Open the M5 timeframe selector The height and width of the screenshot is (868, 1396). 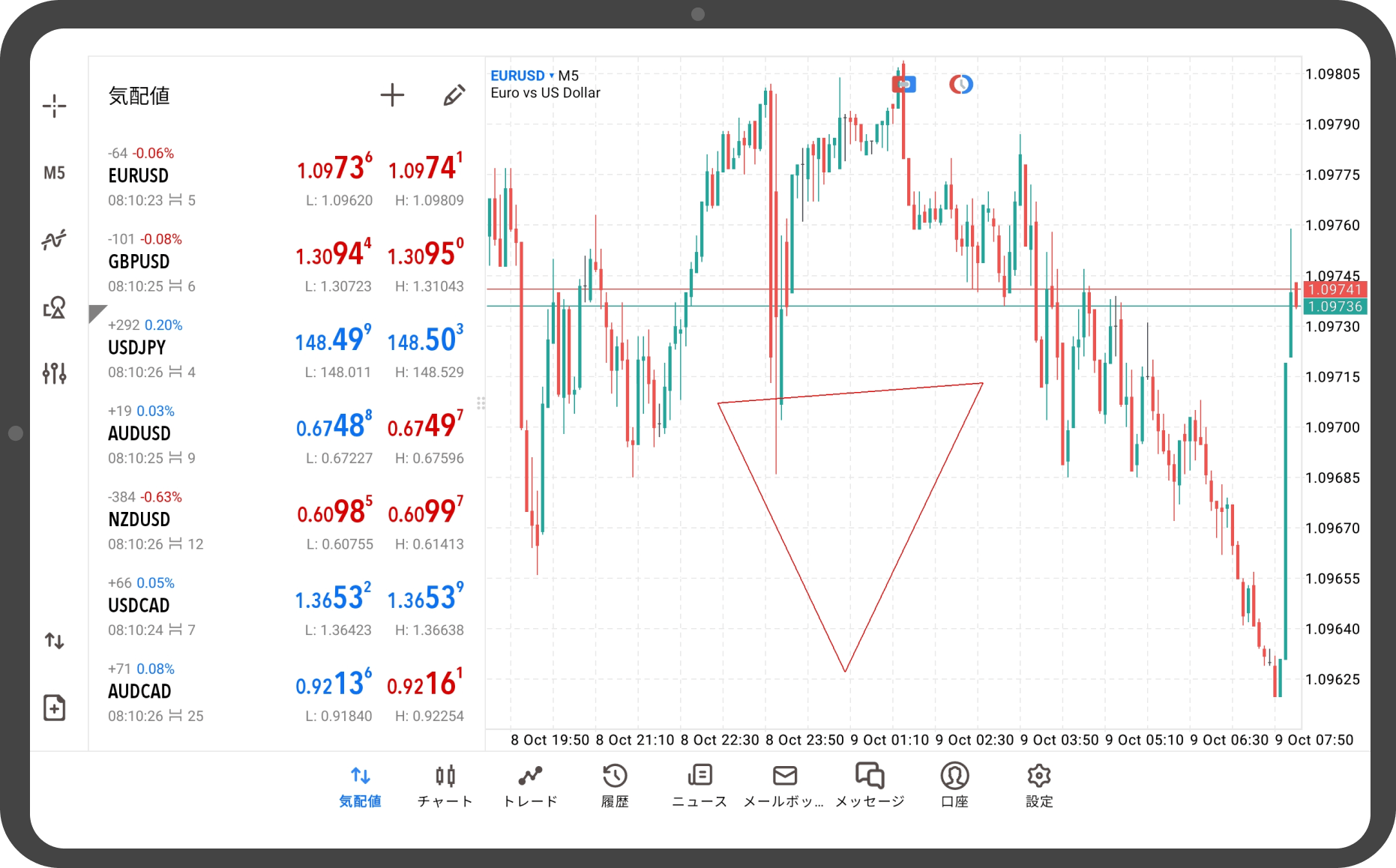(54, 173)
